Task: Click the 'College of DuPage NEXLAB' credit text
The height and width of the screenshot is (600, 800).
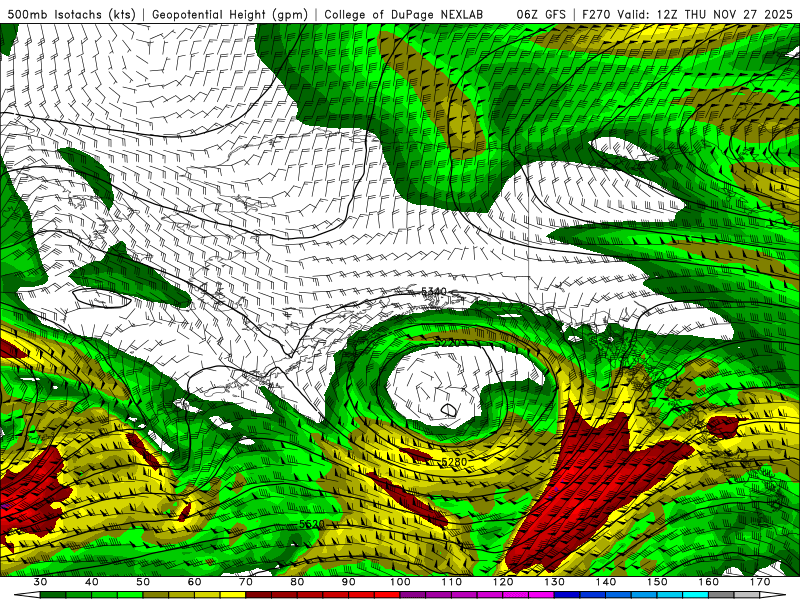Action: coord(404,15)
